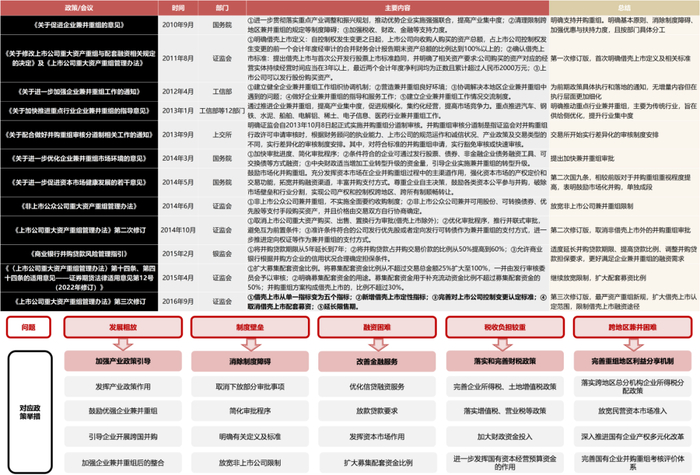Select 《上市公司重大资产重组管理办法》第三次修订 cell
700x475 pixels.
click(x=79, y=301)
